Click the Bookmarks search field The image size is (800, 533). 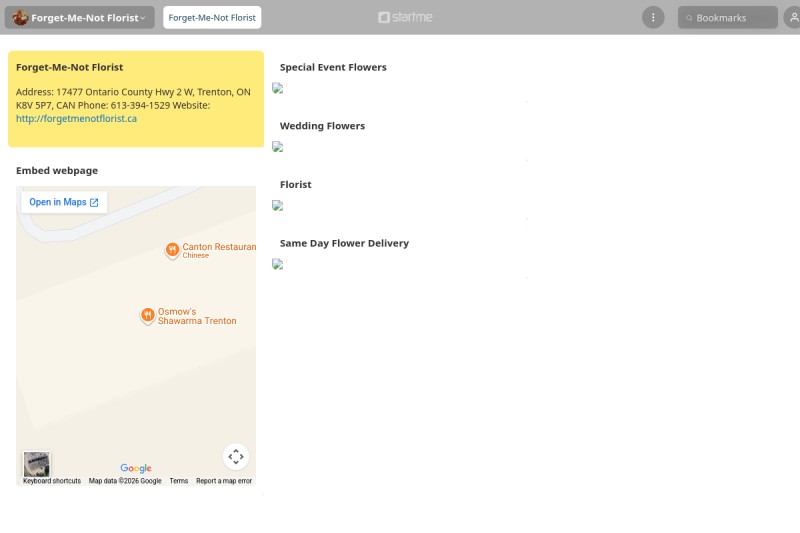[x=728, y=17]
